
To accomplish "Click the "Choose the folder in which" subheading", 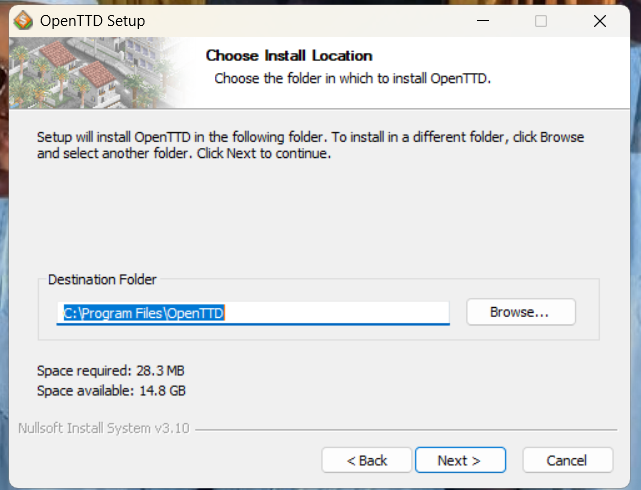I will 352,77.
